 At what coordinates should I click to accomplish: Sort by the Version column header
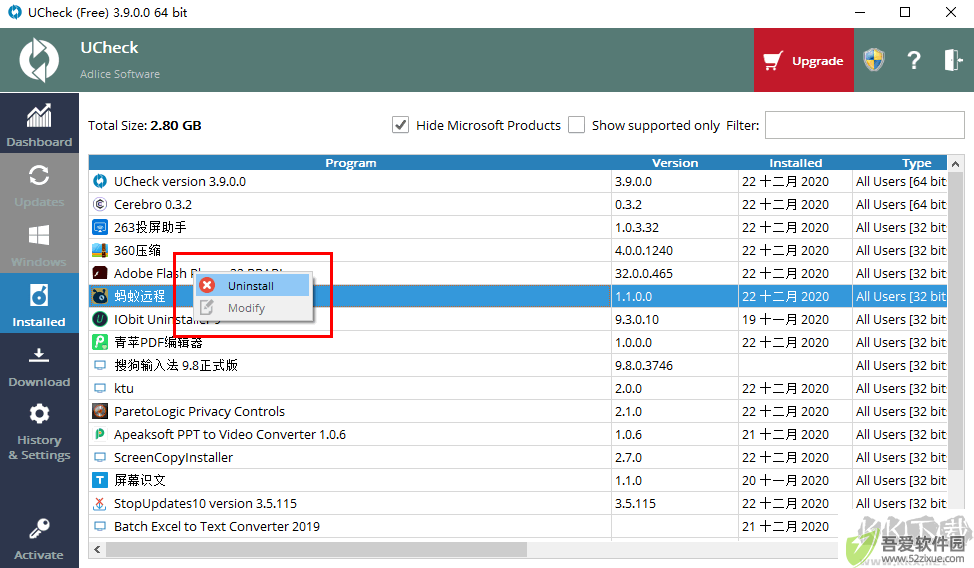click(675, 163)
